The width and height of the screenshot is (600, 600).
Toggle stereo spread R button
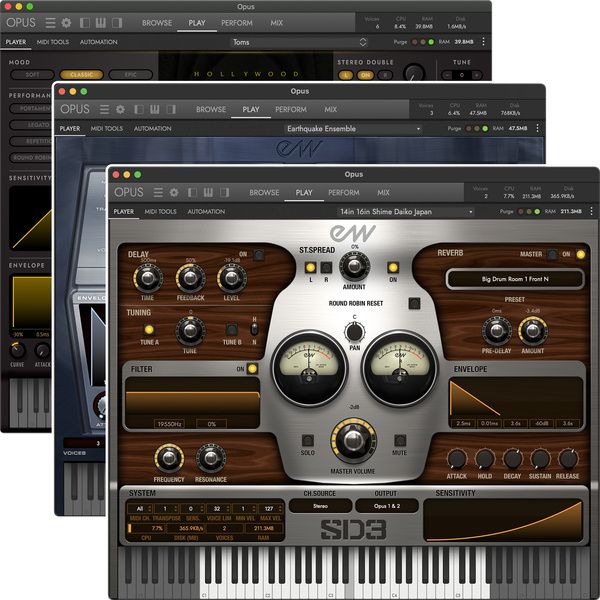pyautogui.click(x=326, y=267)
